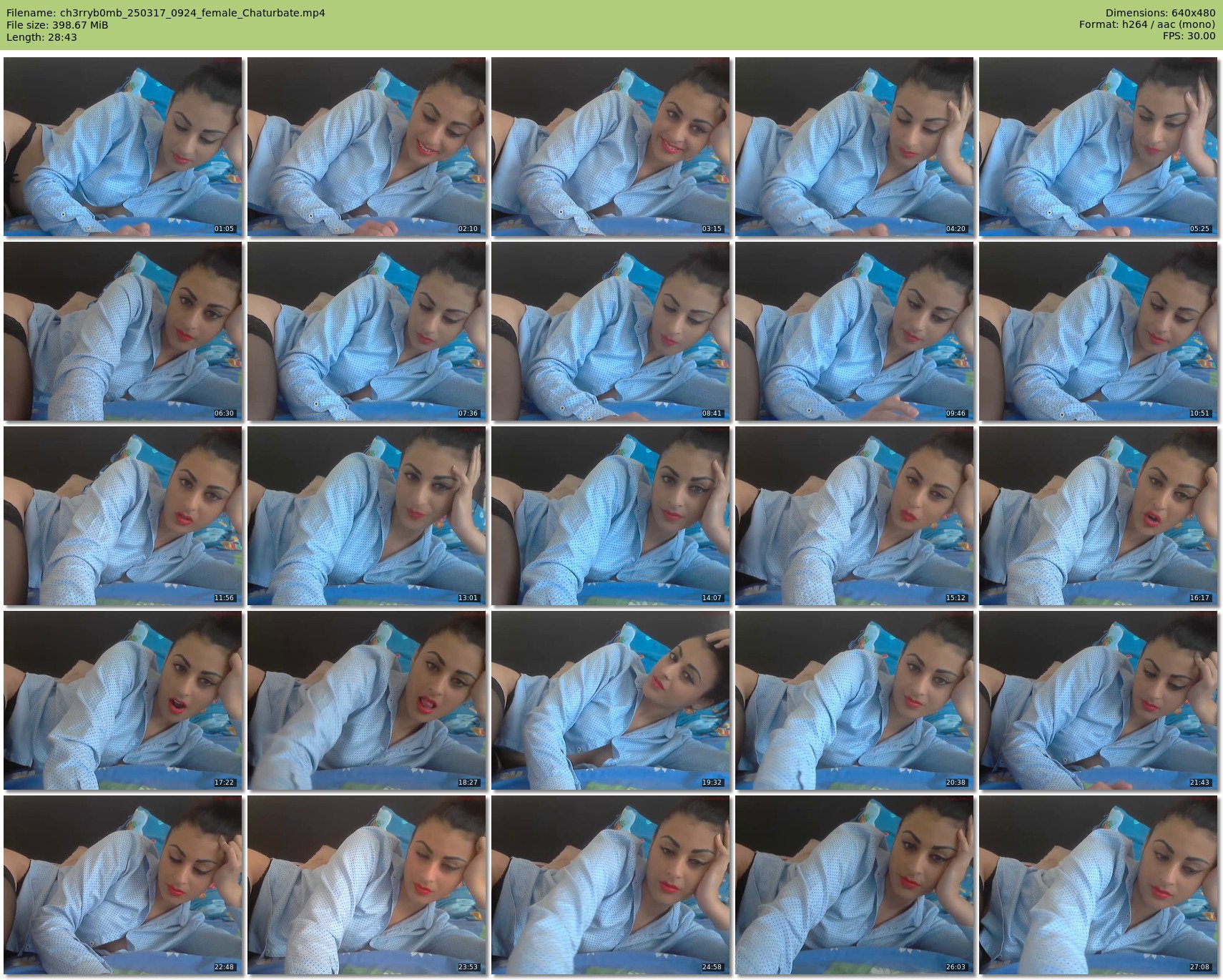Click the 'Format: h264 / aac (mono)' text
1223x980 pixels.
(x=1147, y=25)
